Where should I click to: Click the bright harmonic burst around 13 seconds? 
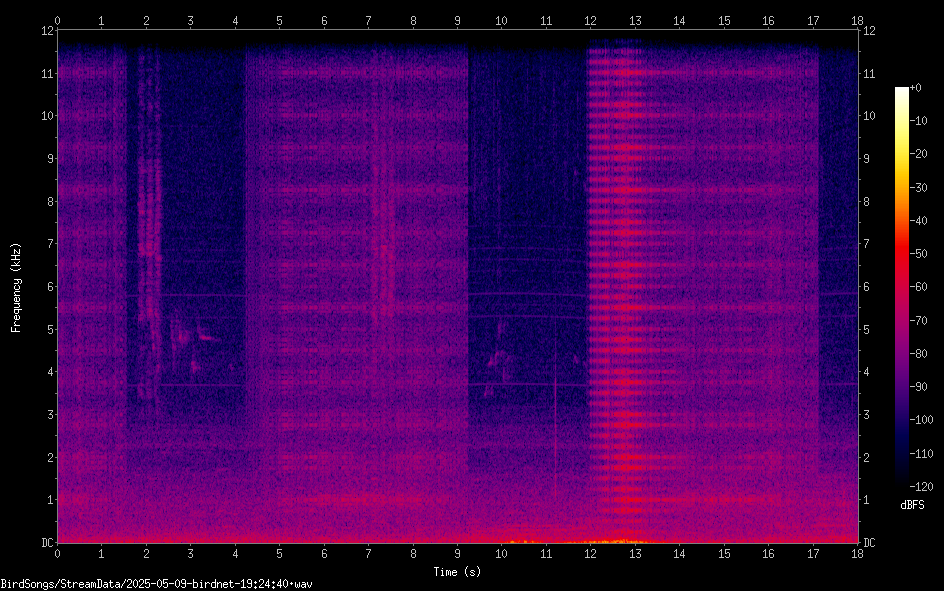pyautogui.click(x=617, y=289)
